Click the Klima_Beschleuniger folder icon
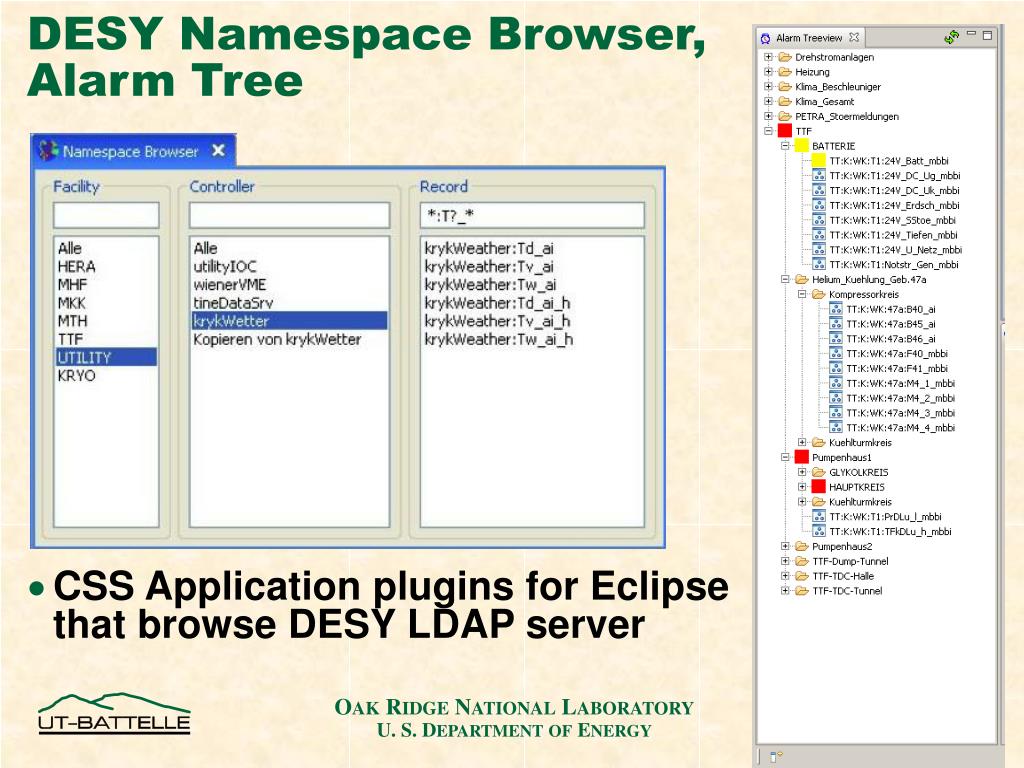The height and width of the screenshot is (768, 1024). coord(785,86)
